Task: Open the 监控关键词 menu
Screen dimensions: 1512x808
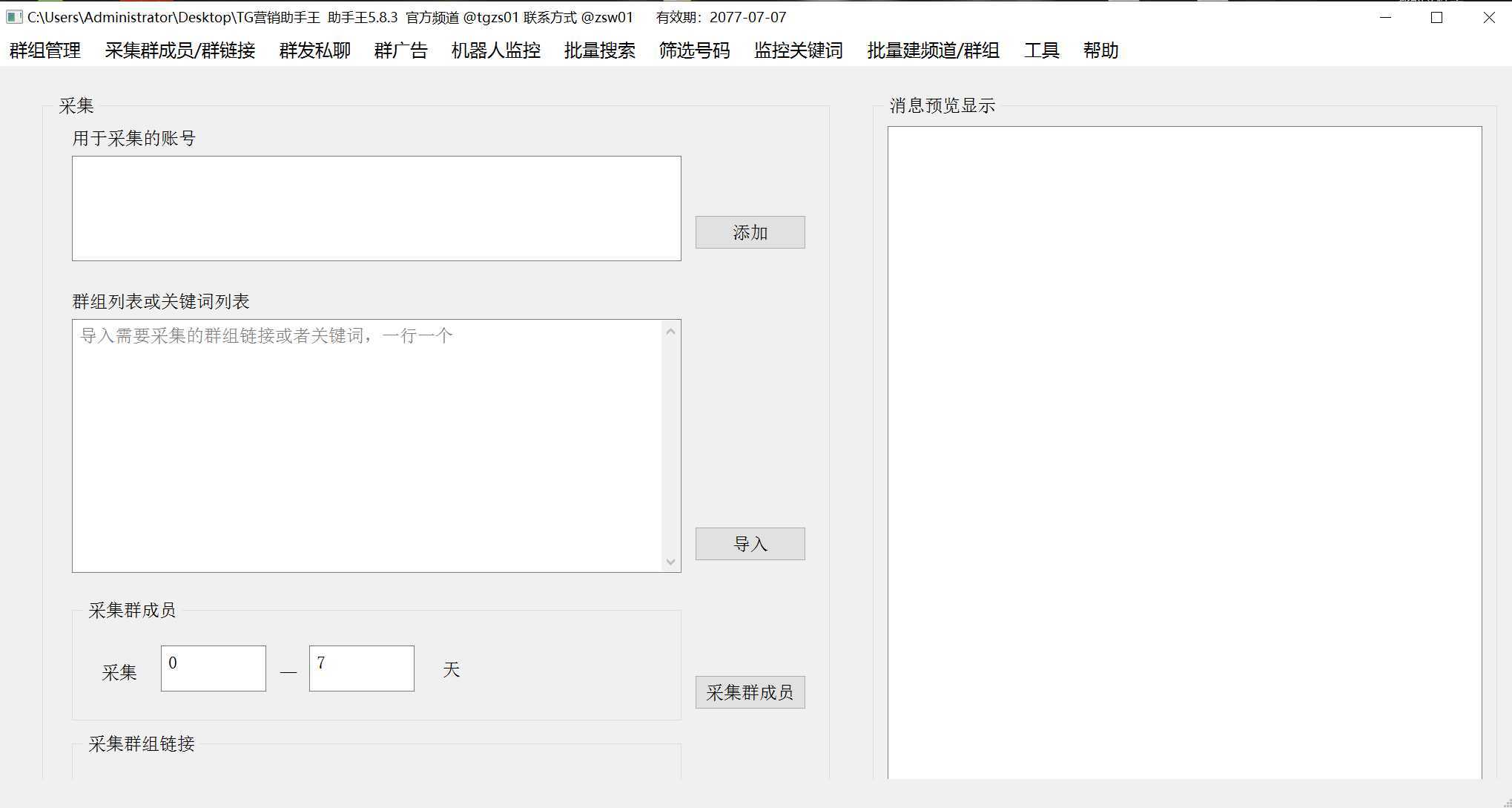Action: 799,50
